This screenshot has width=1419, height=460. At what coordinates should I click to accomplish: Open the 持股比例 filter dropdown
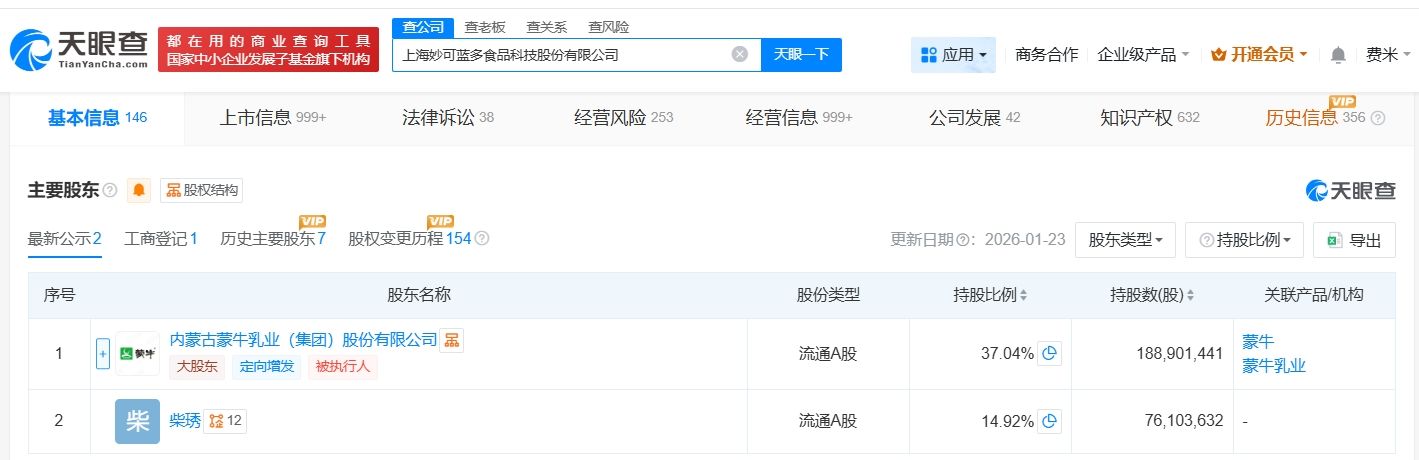1244,240
